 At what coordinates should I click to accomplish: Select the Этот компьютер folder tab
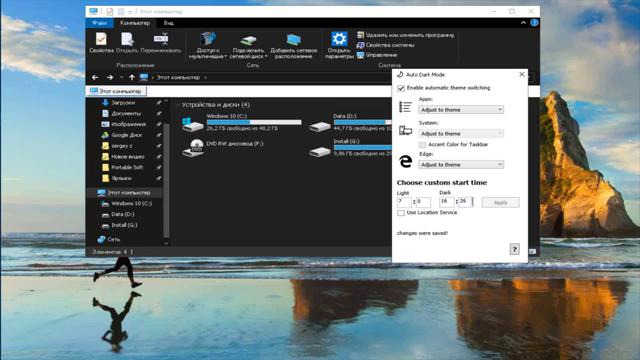(116, 91)
